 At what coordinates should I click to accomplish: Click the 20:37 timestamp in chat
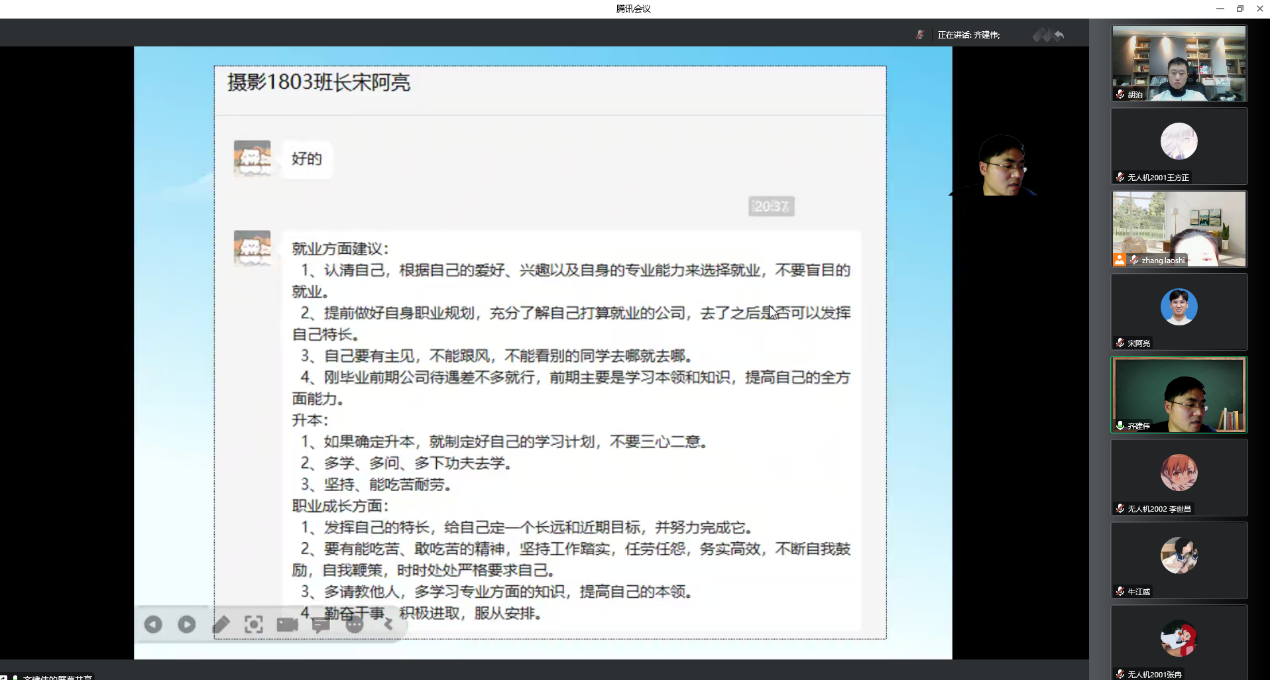point(771,206)
